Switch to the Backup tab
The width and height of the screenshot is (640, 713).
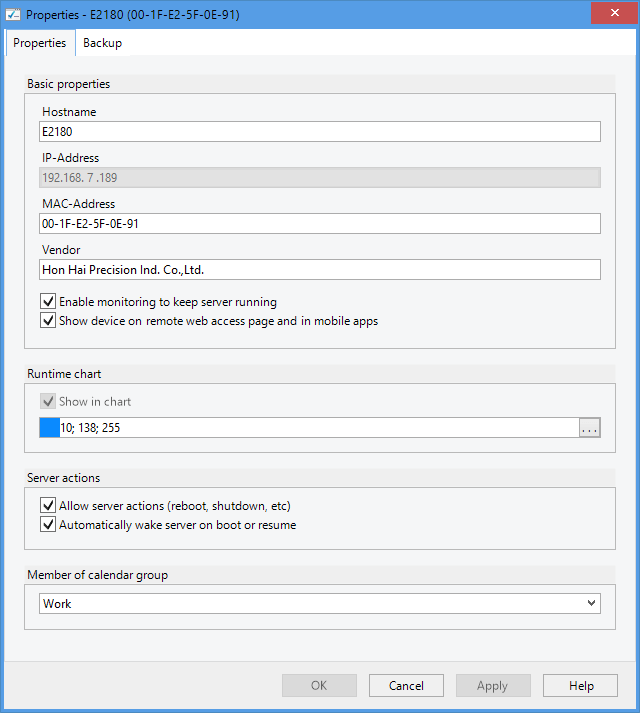[x=102, y=43]
